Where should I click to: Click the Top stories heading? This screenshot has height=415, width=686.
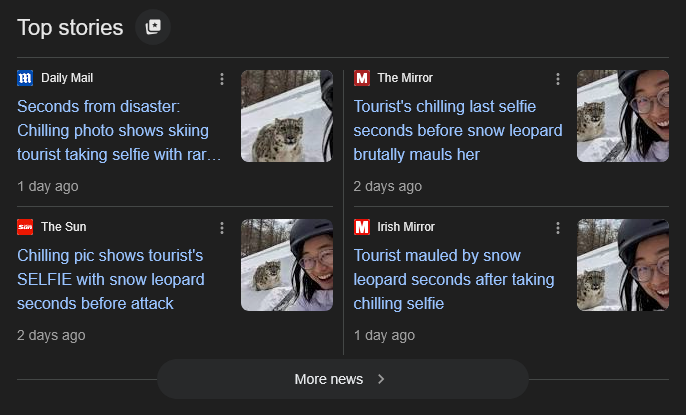70,27
